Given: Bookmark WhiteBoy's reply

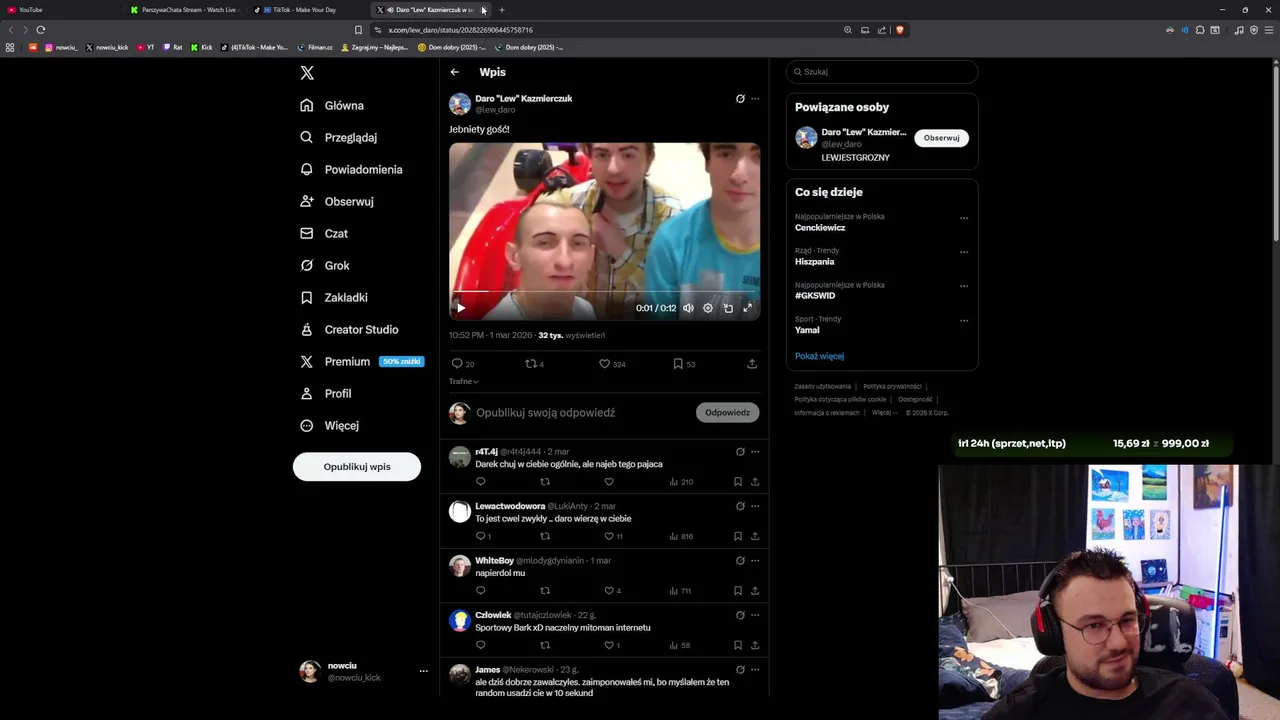Looking at the screenshot, I should (738, 590).
